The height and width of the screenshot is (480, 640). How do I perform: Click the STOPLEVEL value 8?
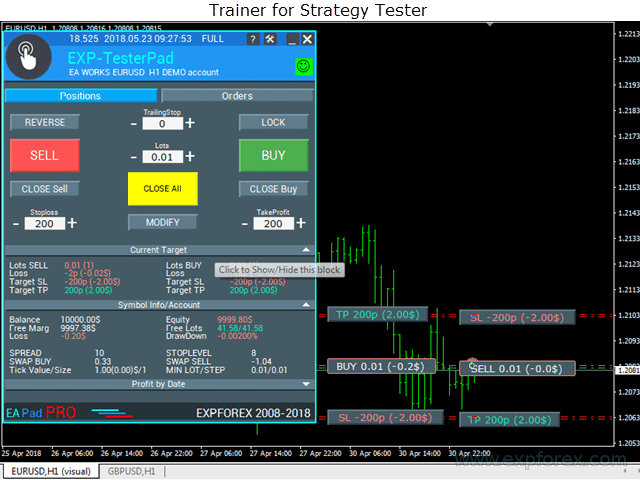pyautogui.click(x=254, y=353)
